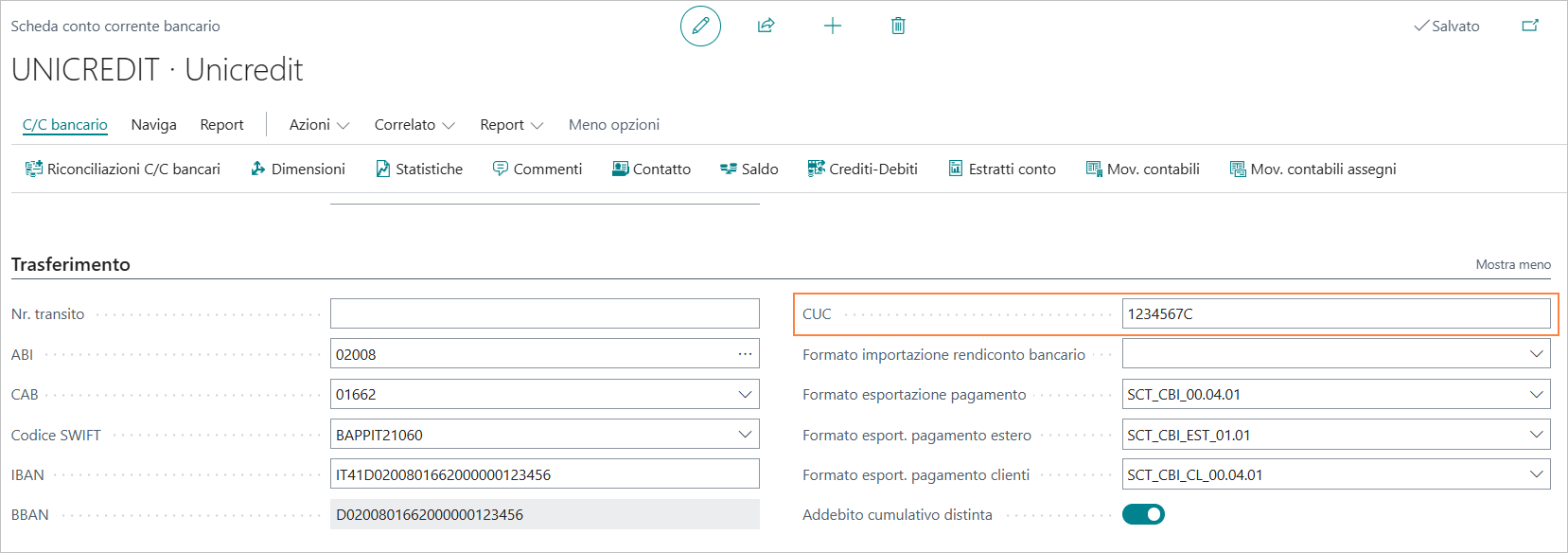Click the trash delete icon

898,26
